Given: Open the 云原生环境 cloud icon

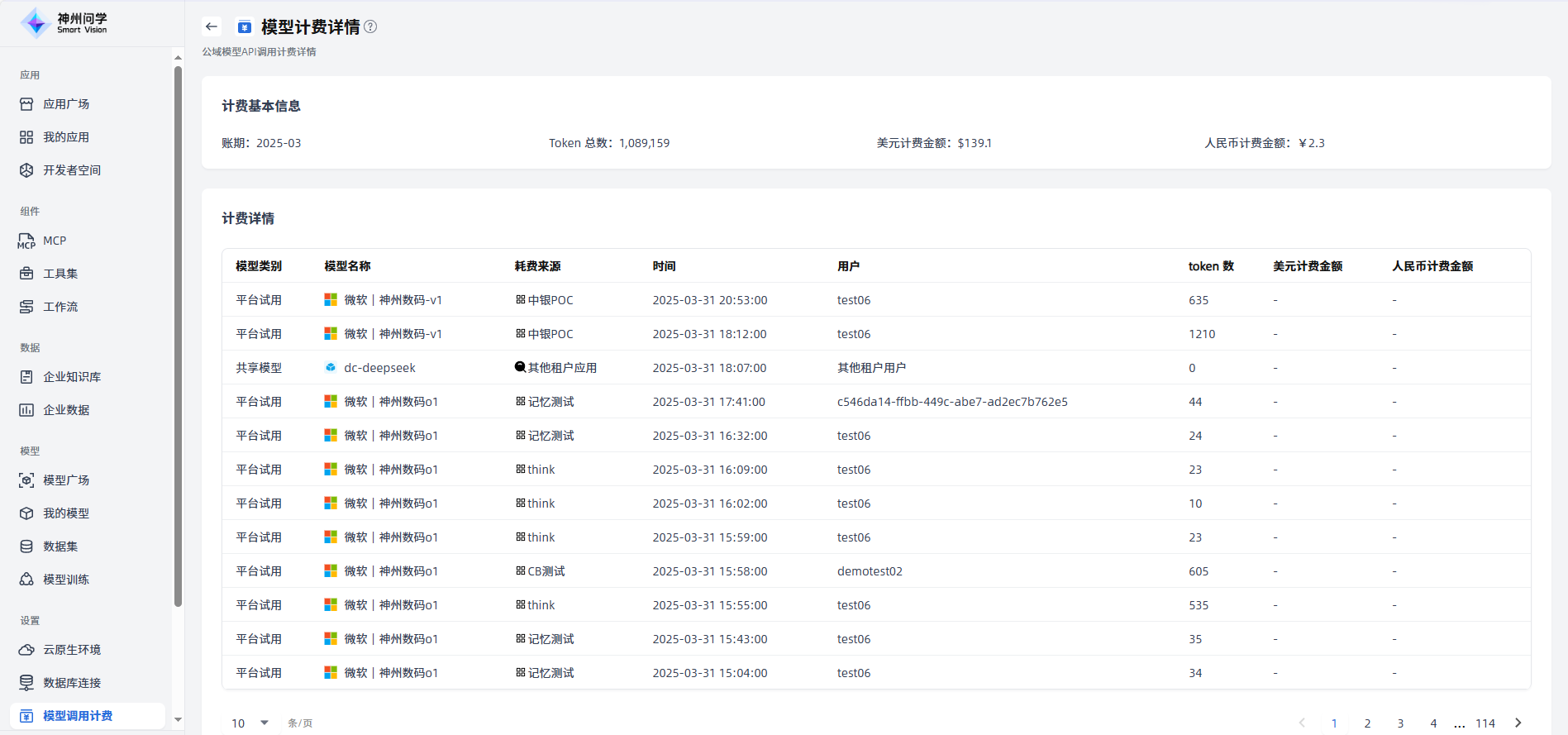Looking at the screenshot, I should pyautogui.click(x=26, y=650).
